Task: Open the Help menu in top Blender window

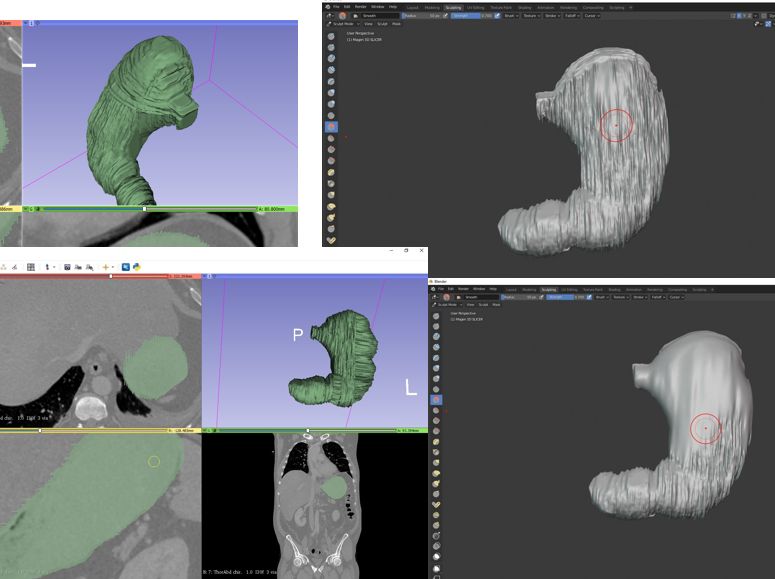Action: tap(393, 7)
